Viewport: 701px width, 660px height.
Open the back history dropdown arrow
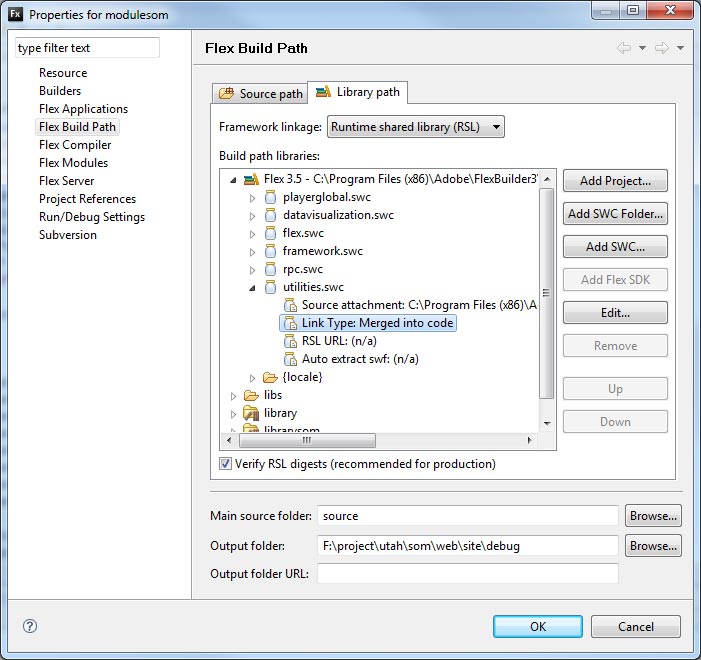(x=642, y=48)
